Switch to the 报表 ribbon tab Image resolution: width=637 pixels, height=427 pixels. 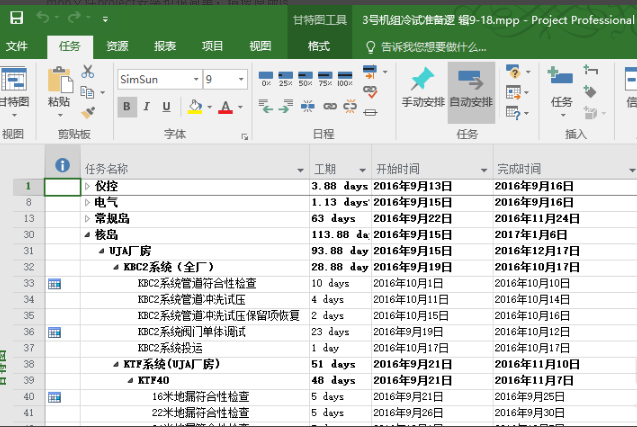point(165,46)
